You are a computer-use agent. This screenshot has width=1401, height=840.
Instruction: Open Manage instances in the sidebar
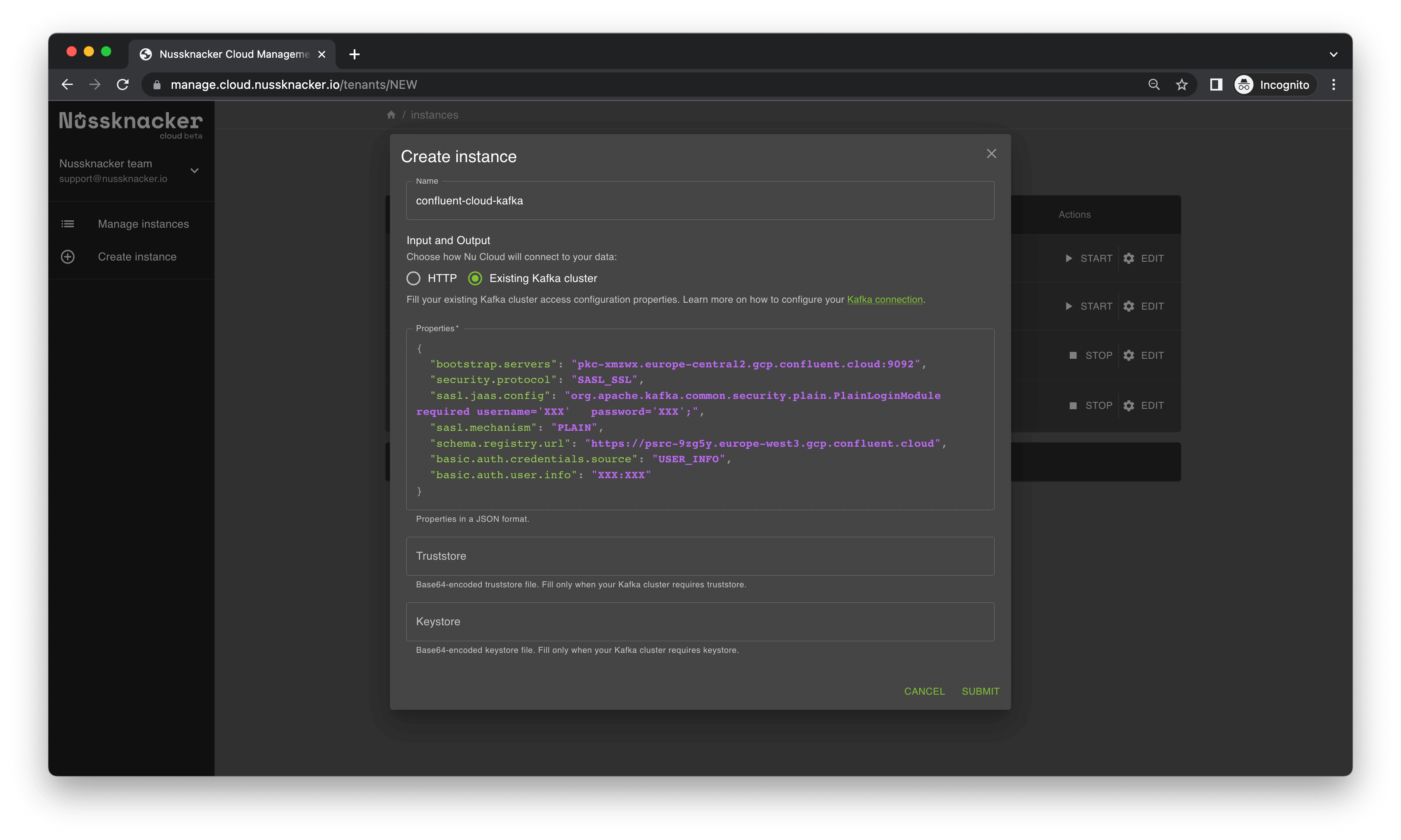(x=131, y=224)
